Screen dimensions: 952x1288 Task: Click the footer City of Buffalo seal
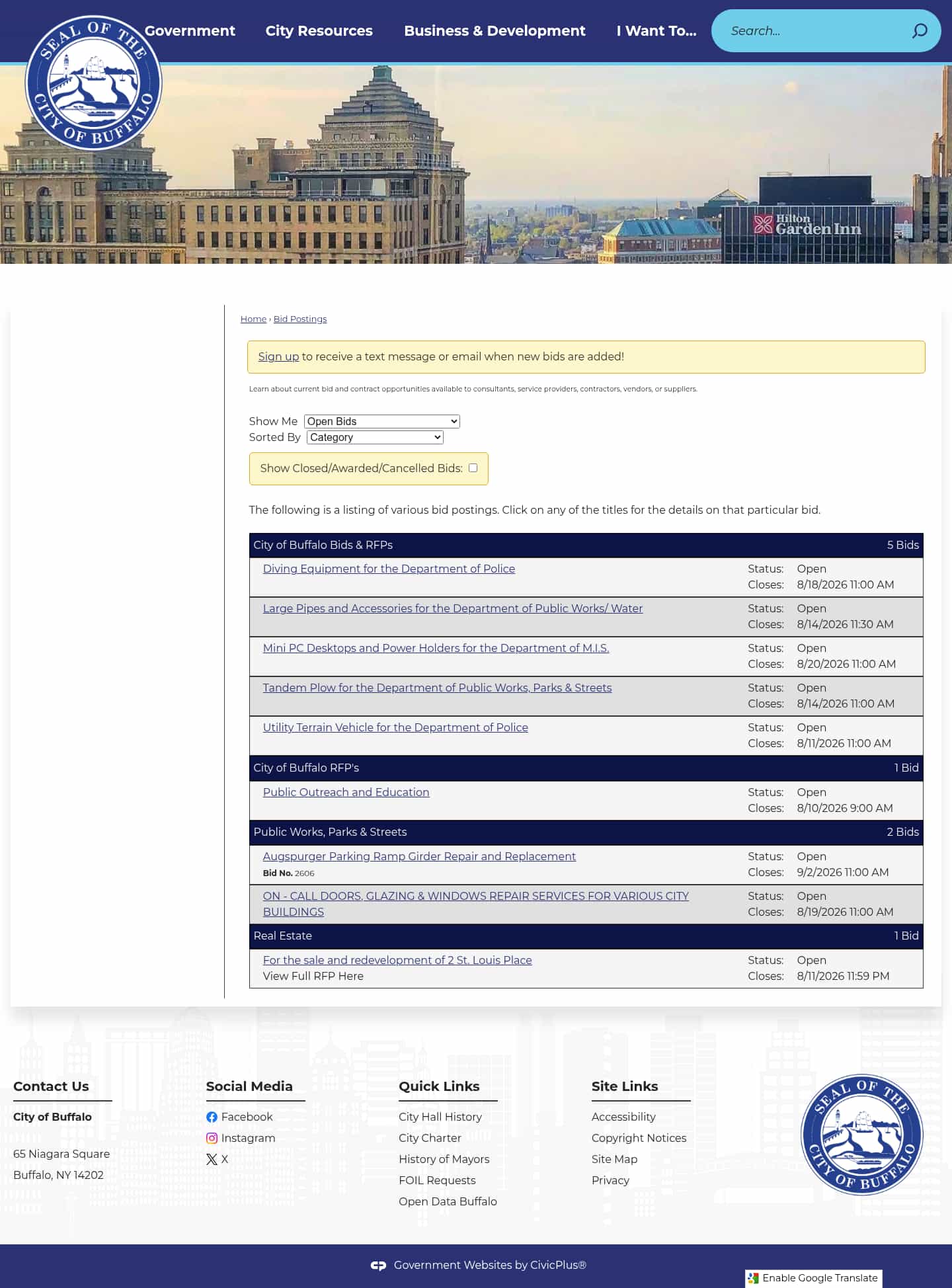862,1135
